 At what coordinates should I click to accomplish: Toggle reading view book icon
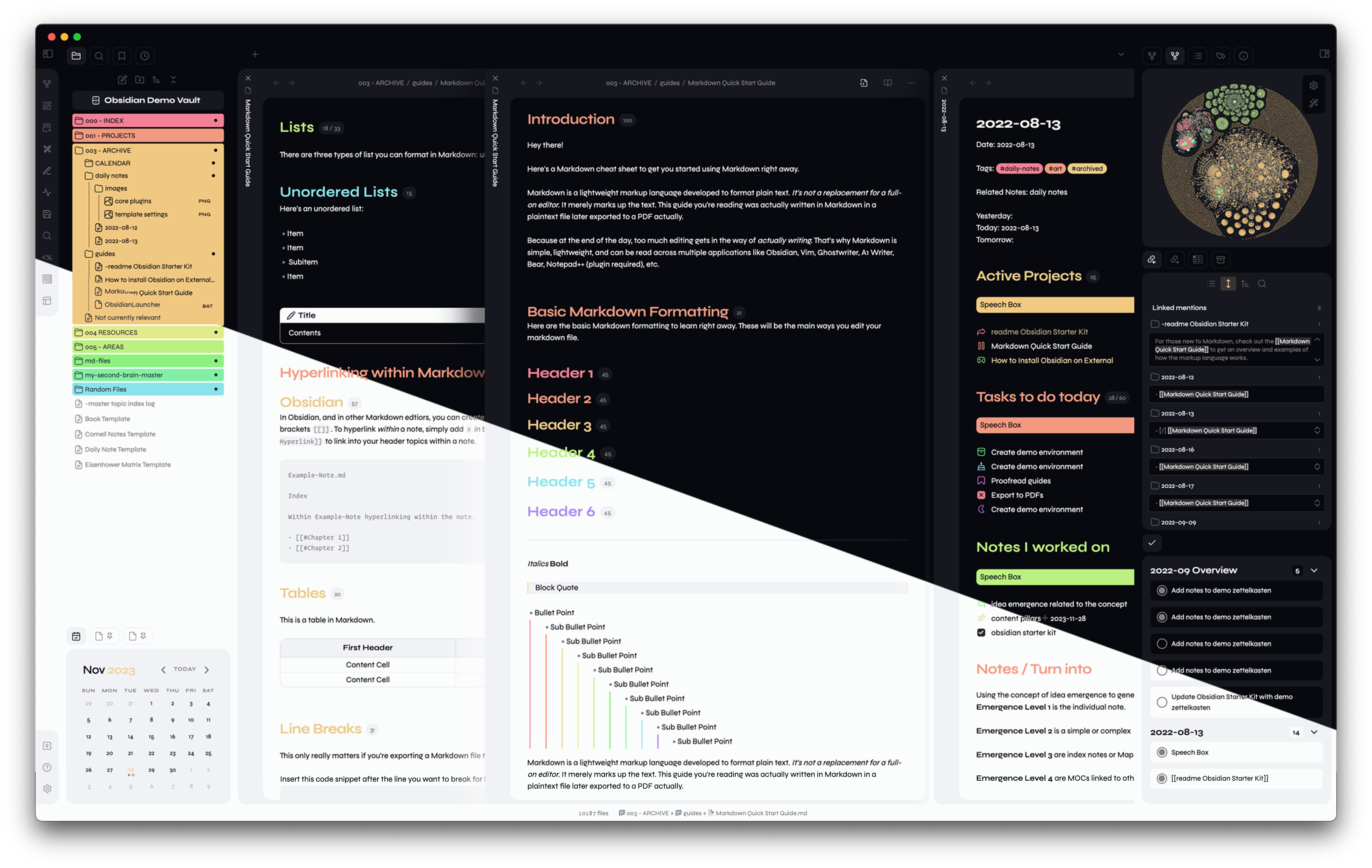887,83
